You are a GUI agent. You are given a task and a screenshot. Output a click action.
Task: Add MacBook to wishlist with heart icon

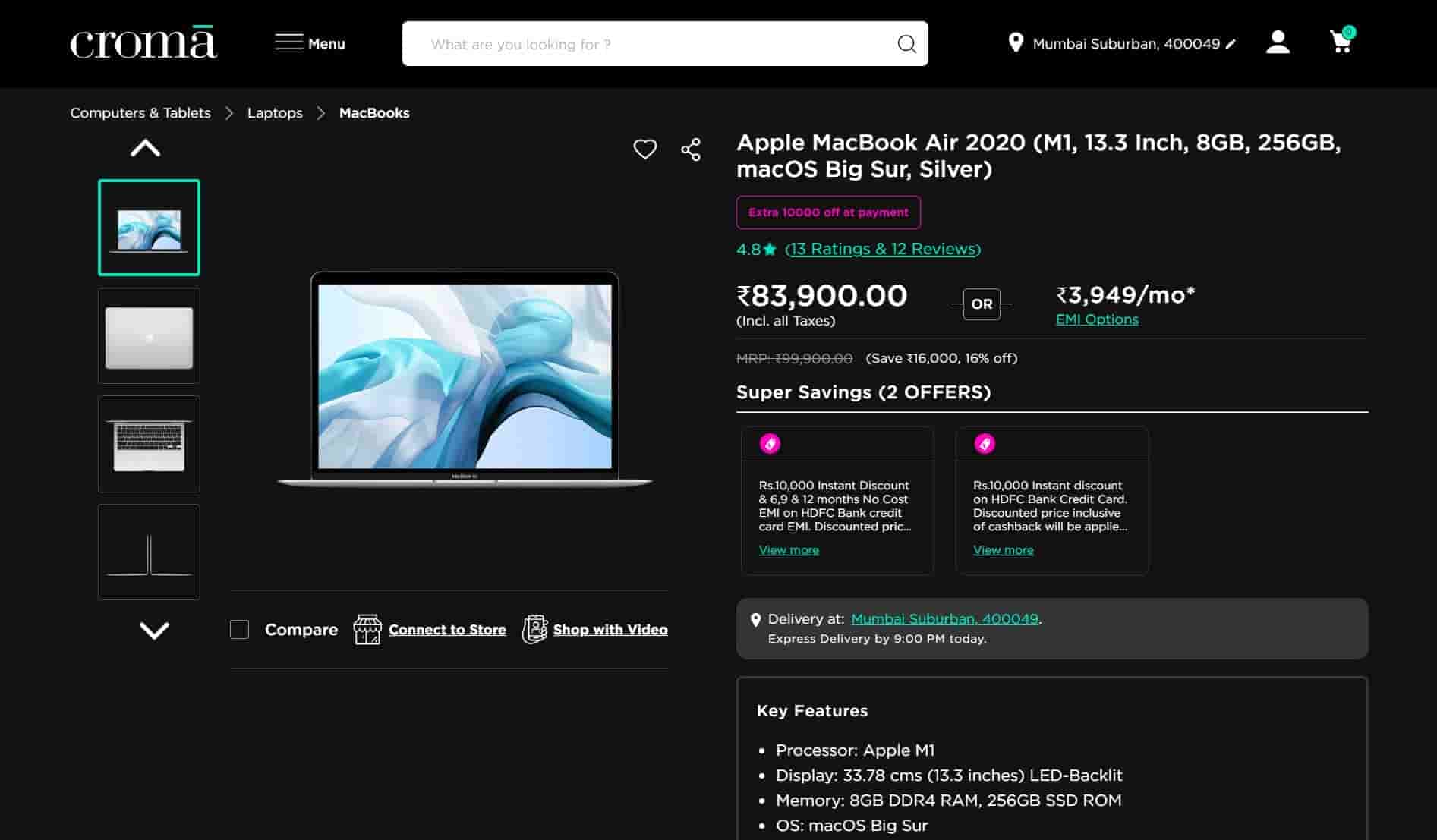click(644, 149)
